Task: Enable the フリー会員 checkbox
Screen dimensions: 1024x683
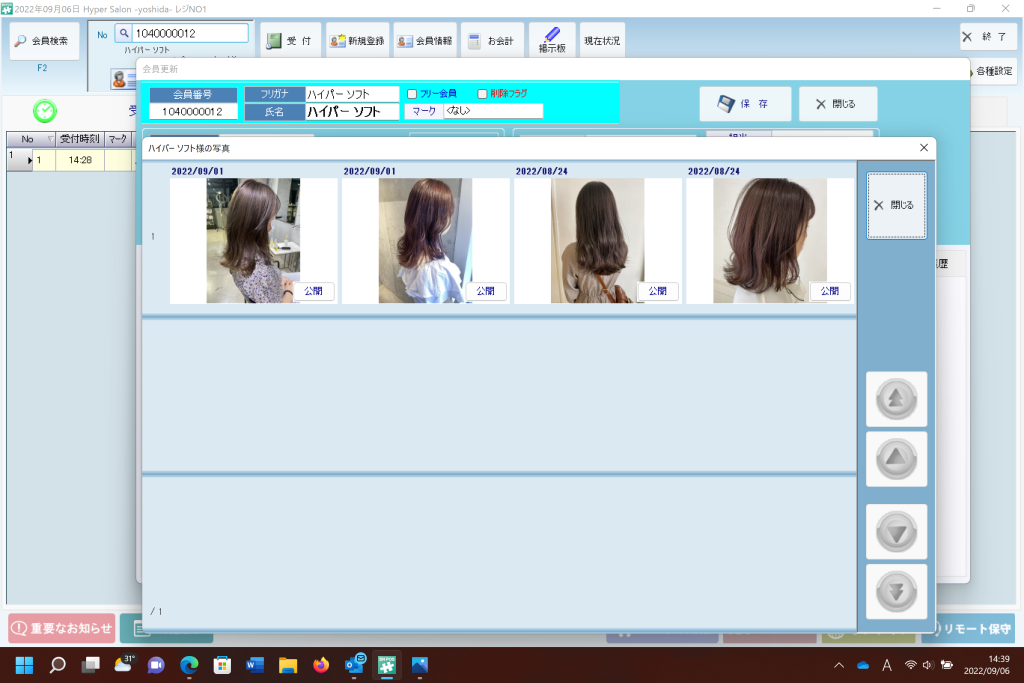Action: click(412, 94)
